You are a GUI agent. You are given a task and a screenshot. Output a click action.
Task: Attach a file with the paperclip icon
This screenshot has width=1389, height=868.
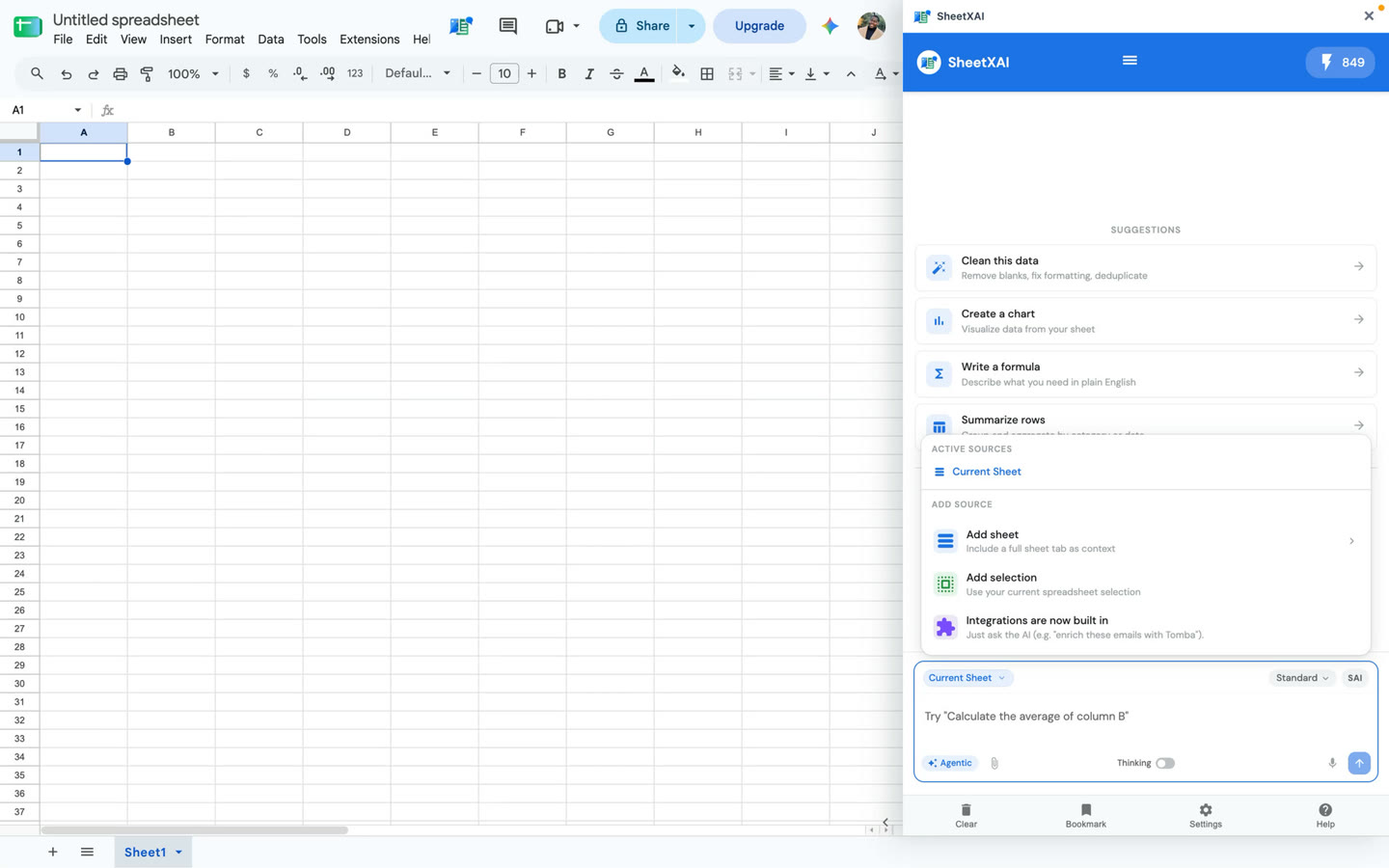(994, 763)
